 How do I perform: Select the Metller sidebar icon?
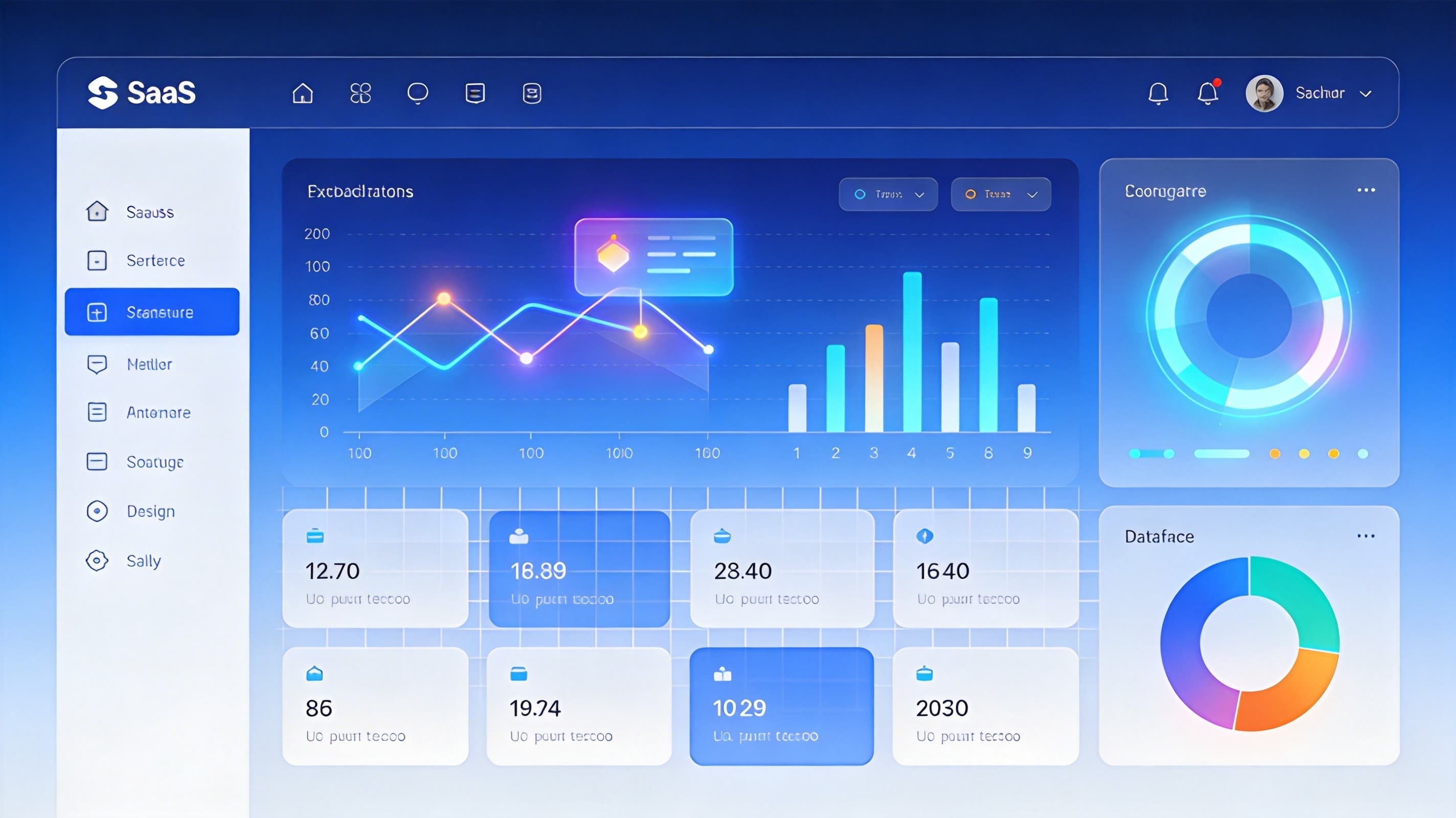coord(97,364)
